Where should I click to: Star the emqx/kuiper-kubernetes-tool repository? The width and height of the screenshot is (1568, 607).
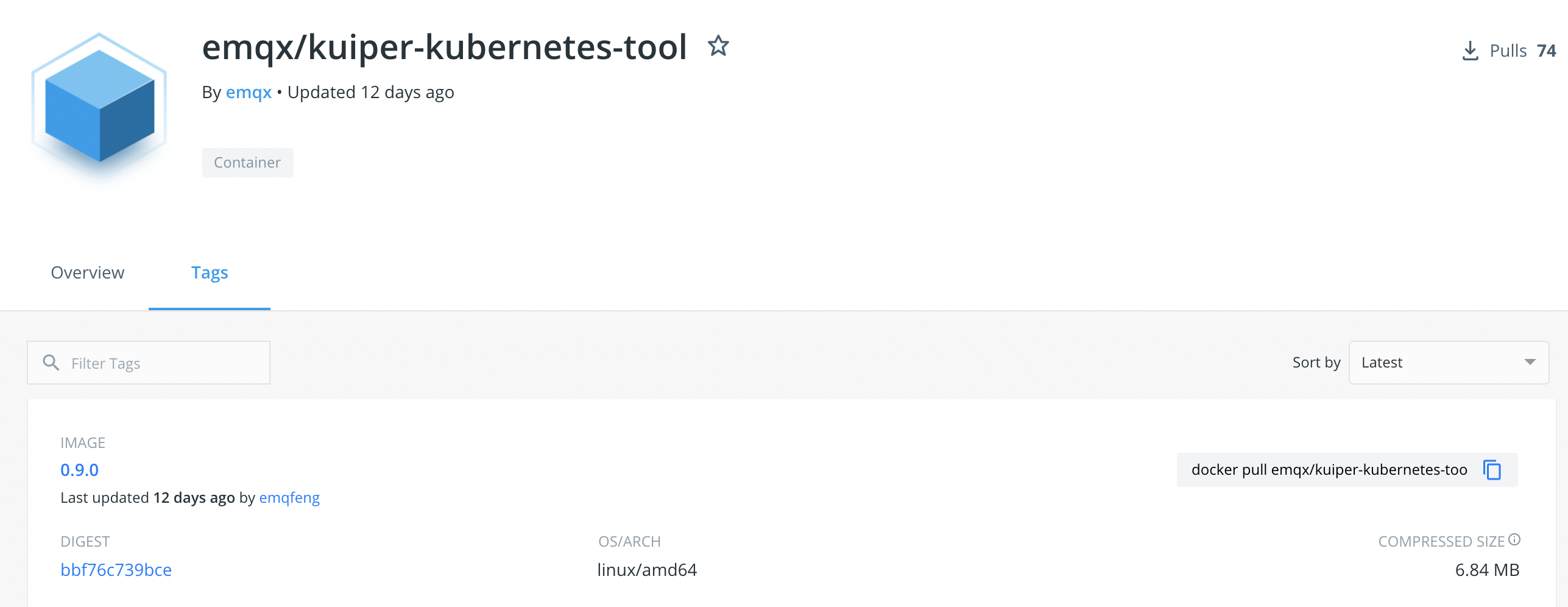718,46
